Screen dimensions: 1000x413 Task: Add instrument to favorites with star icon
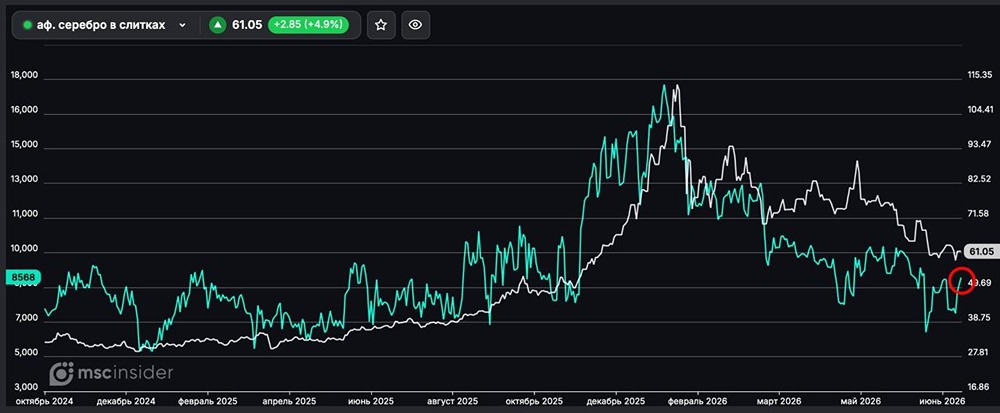[x=381, y=25]
